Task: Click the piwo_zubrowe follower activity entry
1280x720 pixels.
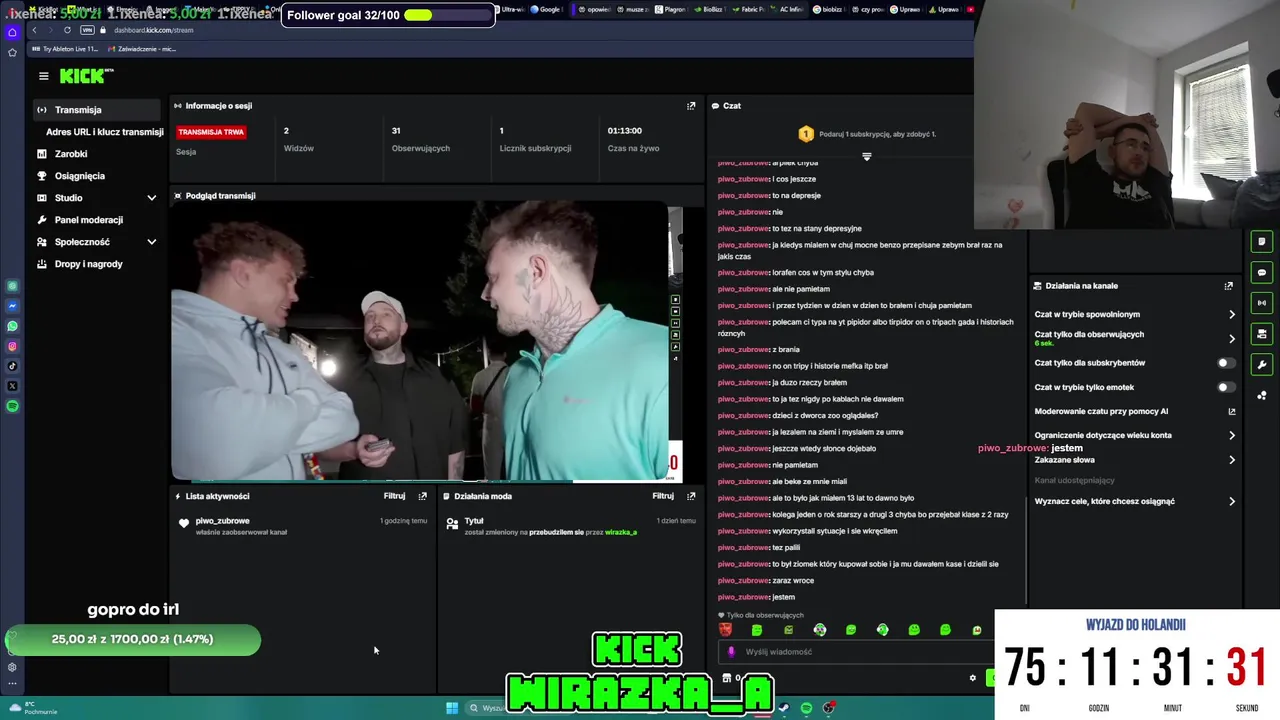Action: point(300,526)
